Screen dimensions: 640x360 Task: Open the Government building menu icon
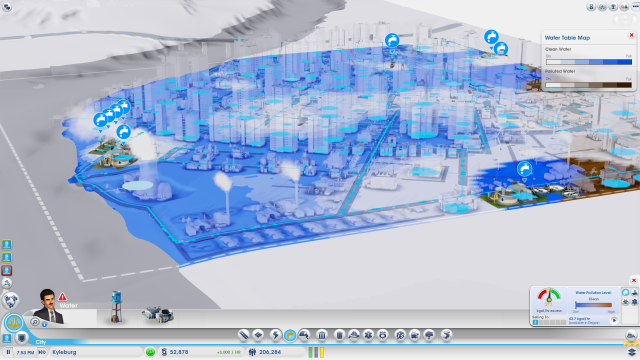[322, 335]
